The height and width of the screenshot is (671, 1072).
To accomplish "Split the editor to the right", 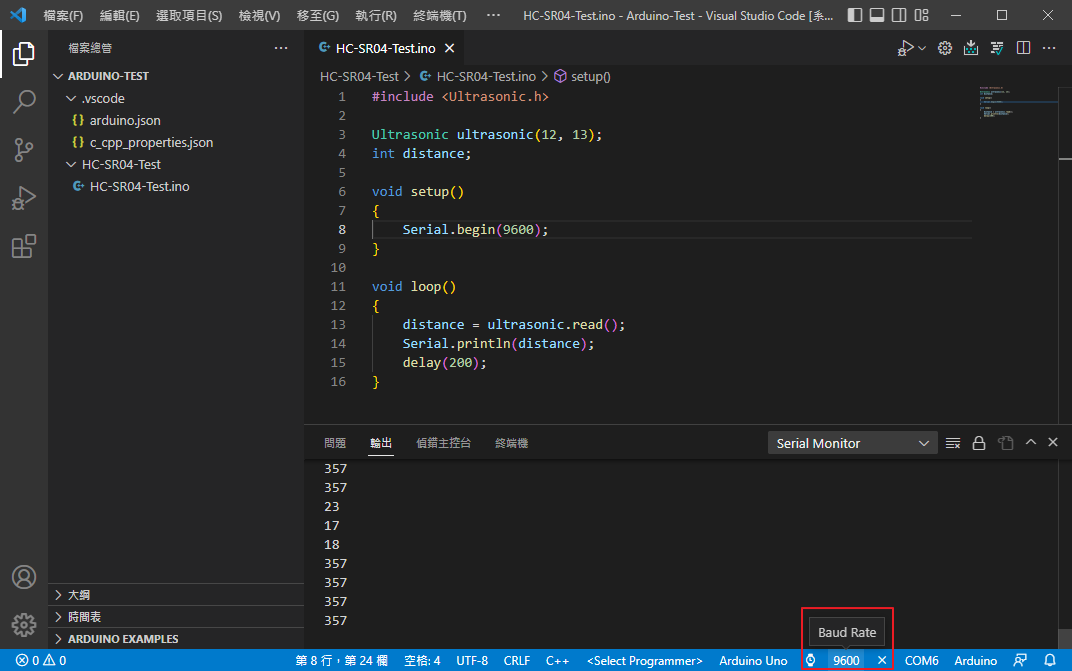I will 1023,48.
